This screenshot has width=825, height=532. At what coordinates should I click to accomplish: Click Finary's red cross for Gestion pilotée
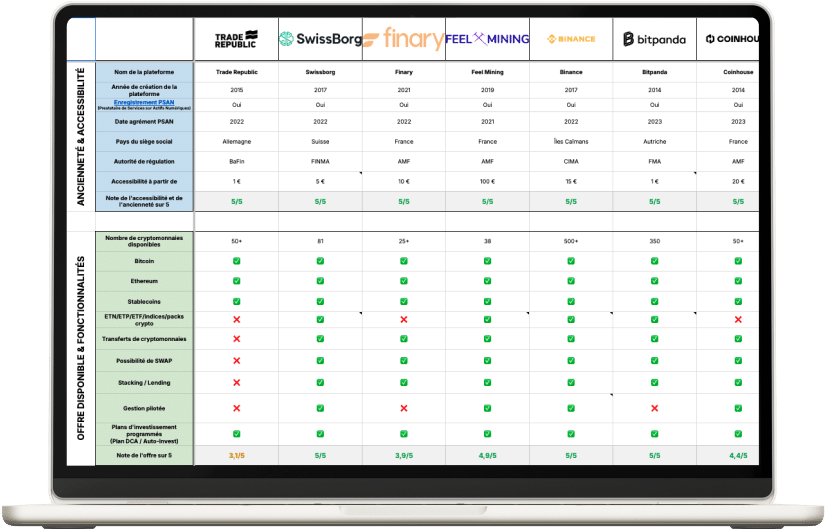(x=404, y=408)
